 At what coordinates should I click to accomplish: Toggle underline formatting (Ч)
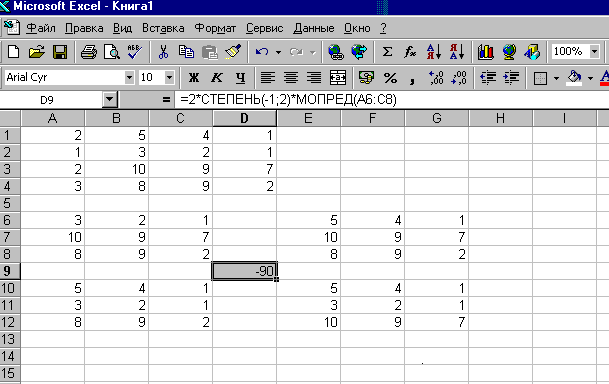pyautogui.click(x=240, y=78)
